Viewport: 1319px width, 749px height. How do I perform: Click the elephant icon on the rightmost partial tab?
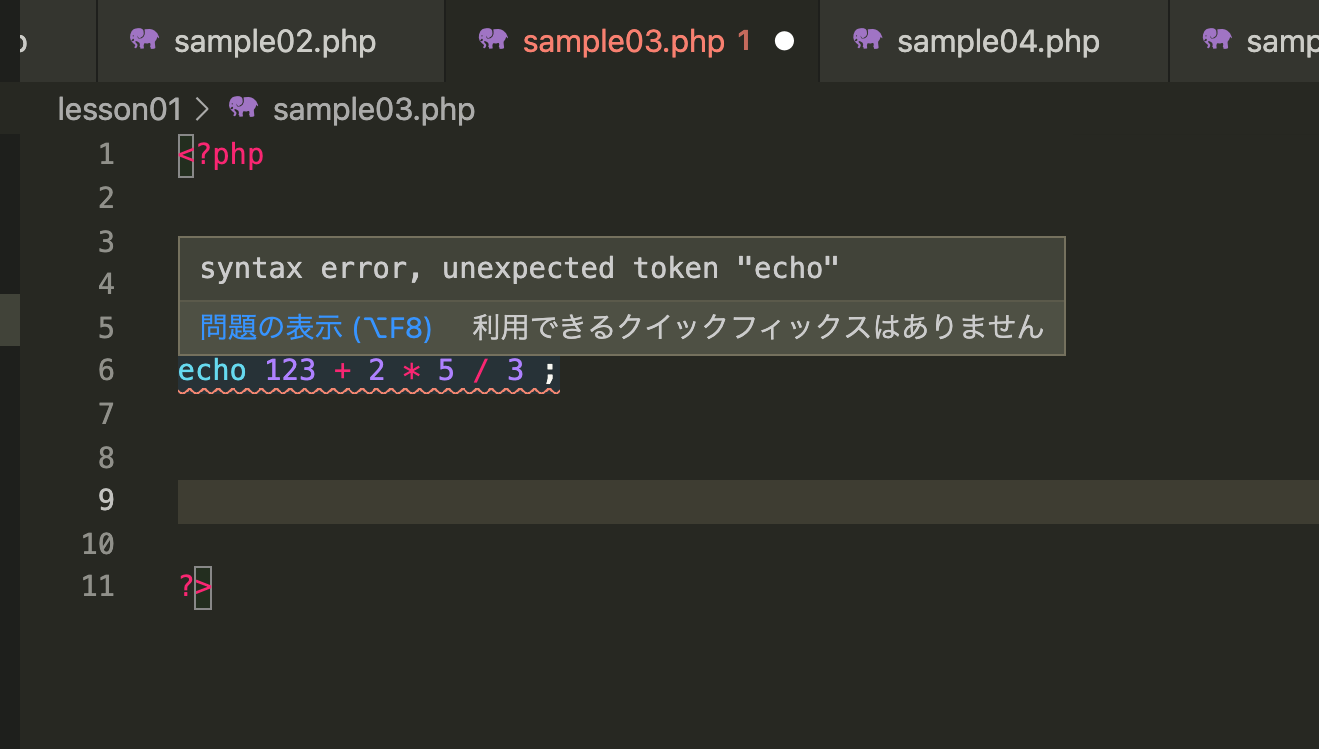tap(1216, 40)
